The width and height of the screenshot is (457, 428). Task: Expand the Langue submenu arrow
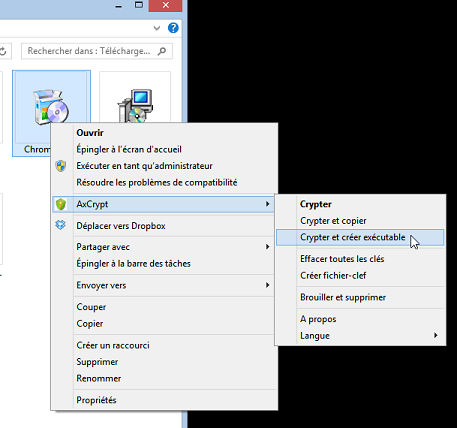(435, 335)
